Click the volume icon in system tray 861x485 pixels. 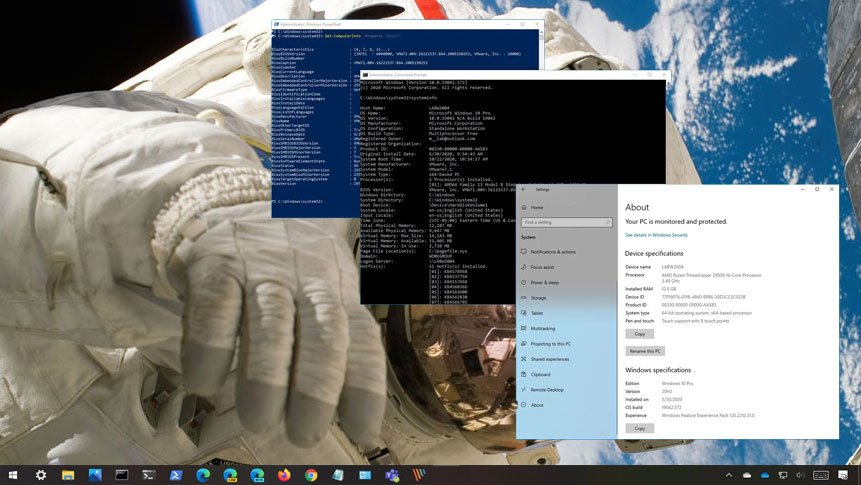(801, 475)
